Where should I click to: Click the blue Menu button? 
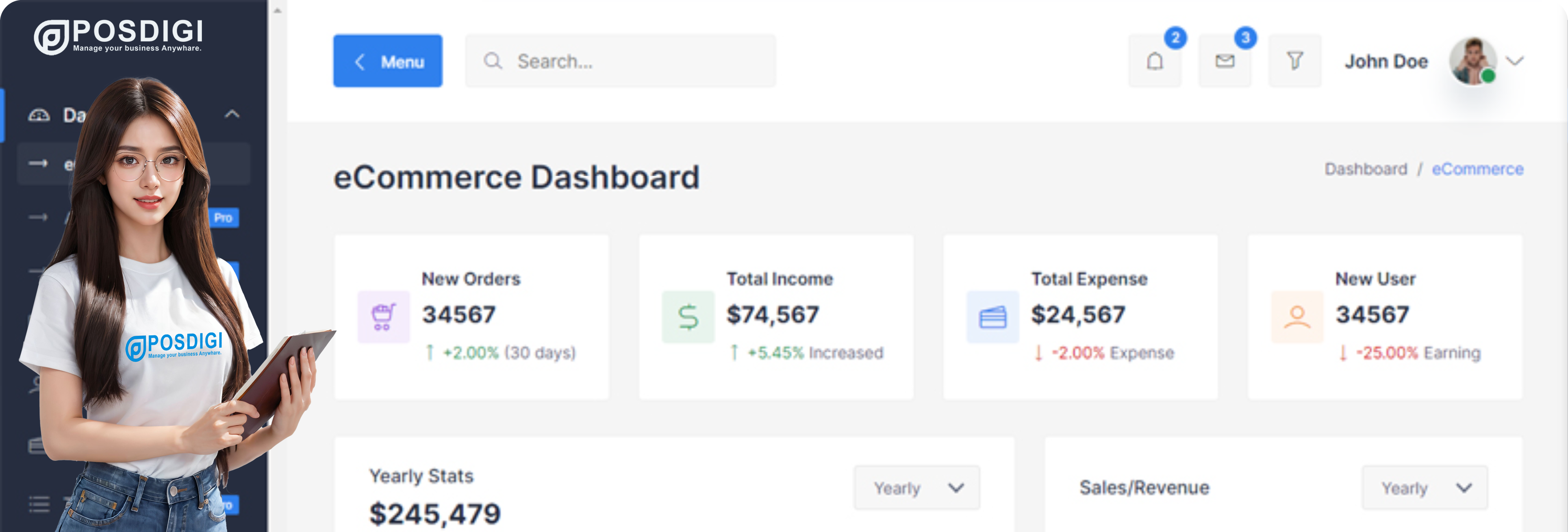coord(388,61)
